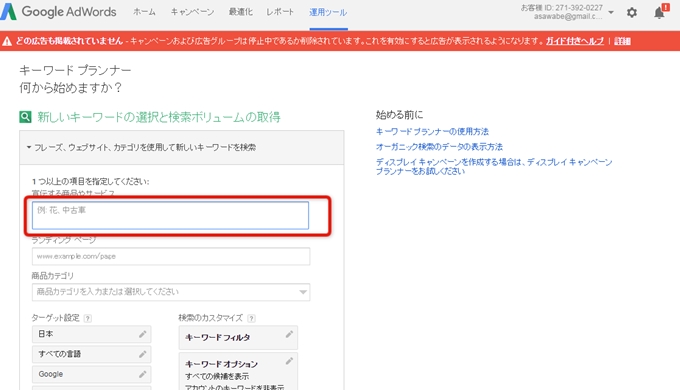Image resolution: width=680 pixels, height=390 pixels.
Task: Select the 運用ツール tab
Action: (328, 12)
